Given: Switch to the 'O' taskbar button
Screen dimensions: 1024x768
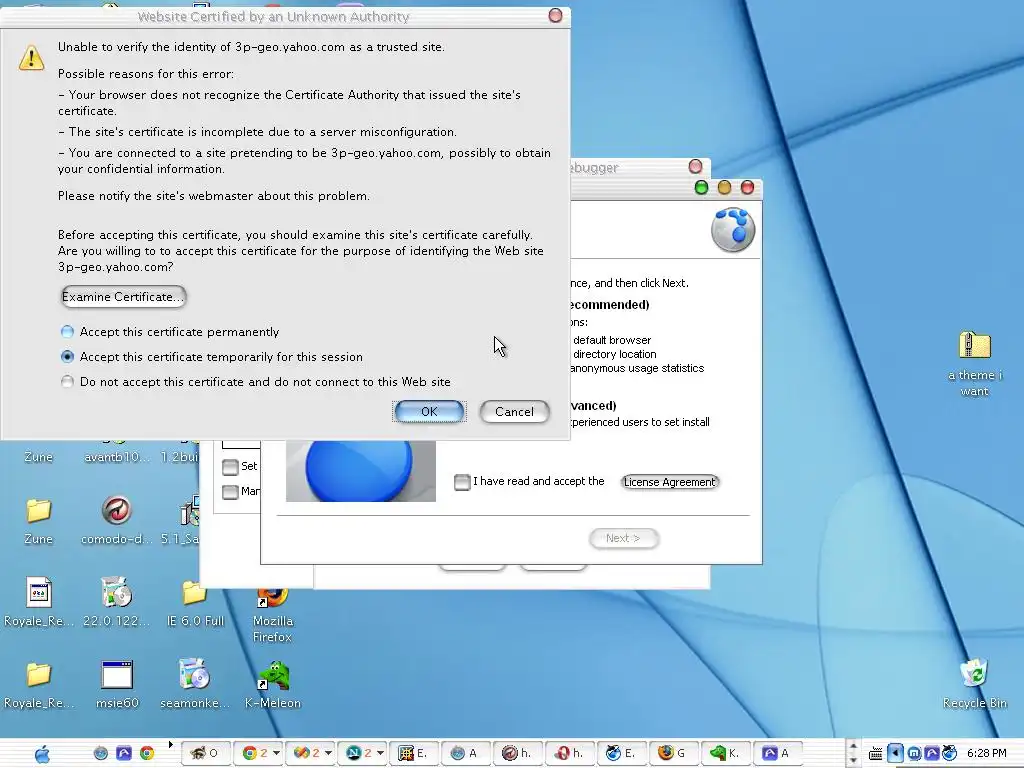Looking at the screenshot, I should point(204,753).
